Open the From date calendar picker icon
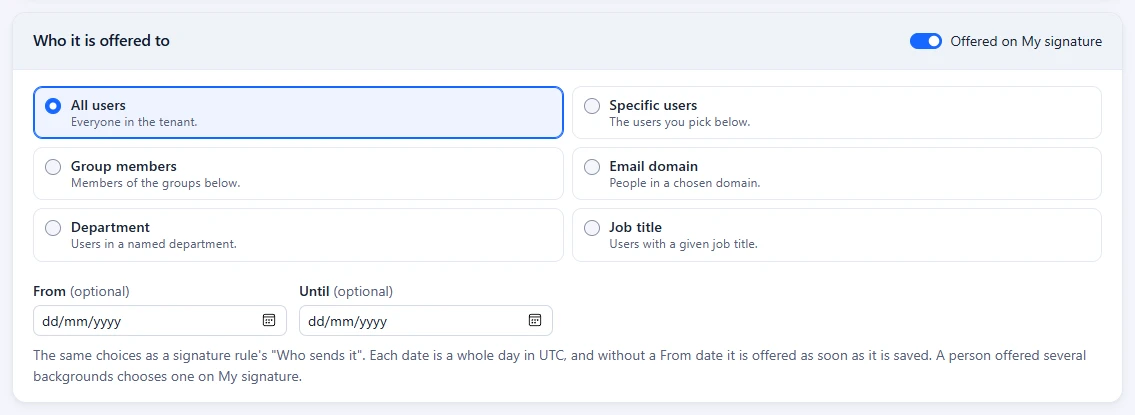Viewport: 1135px width, 415px height. coord(269,321)
